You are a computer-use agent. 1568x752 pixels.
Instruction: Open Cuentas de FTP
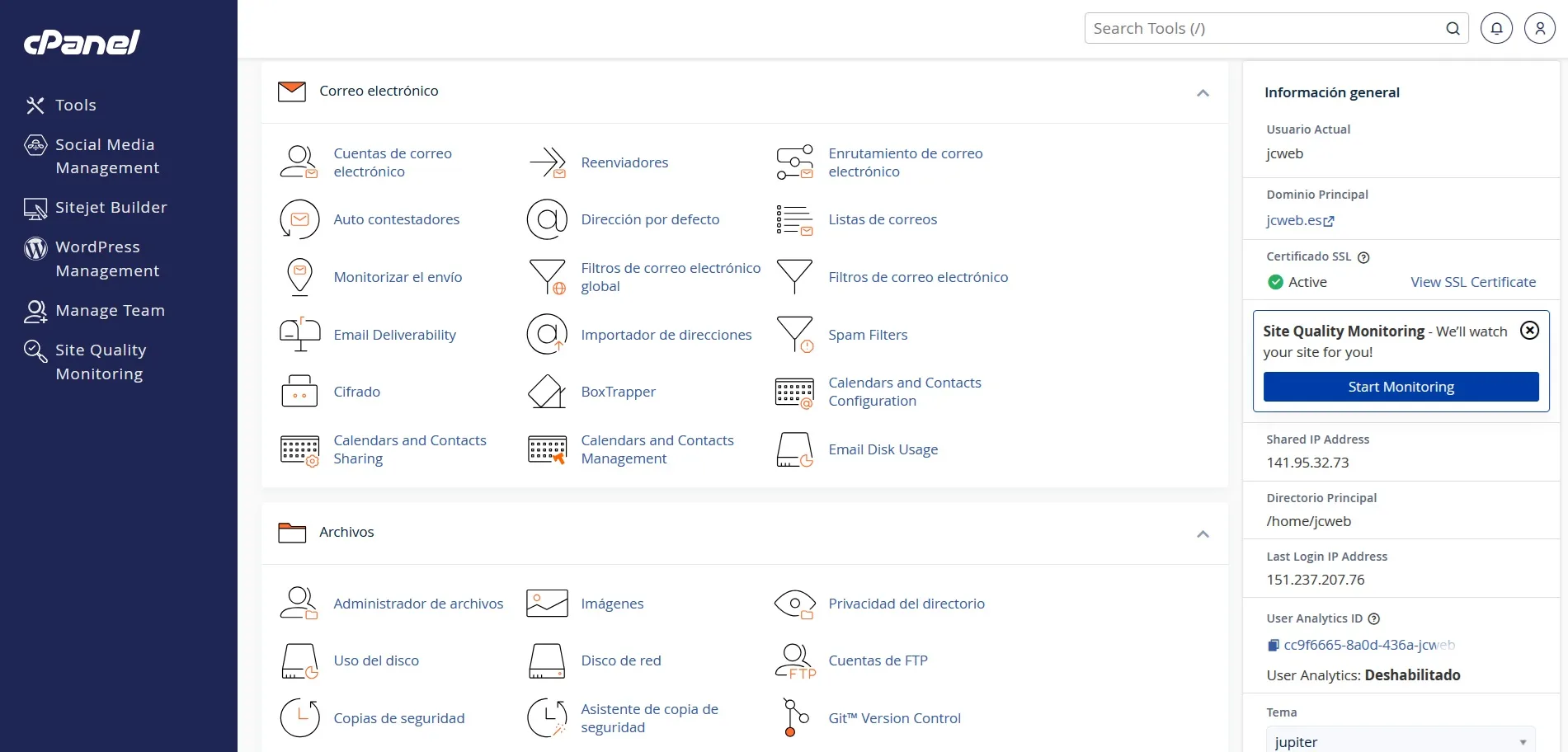pyautogui.click(x=878, y=660)
